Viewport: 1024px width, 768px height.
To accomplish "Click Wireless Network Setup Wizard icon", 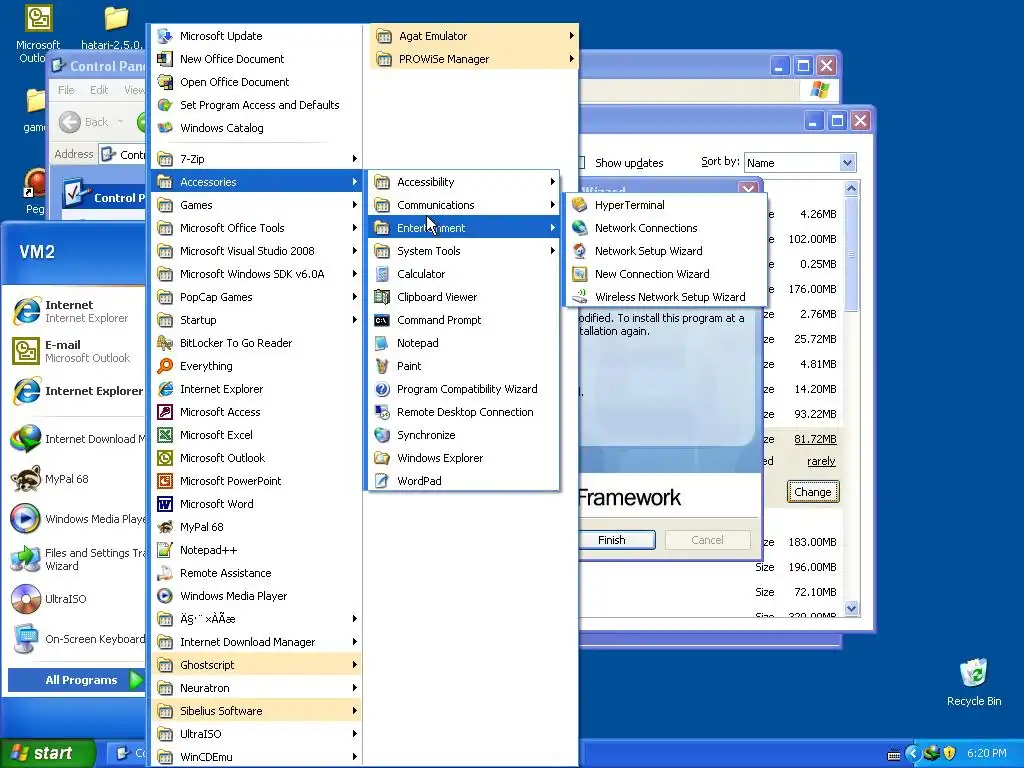I will coord(579,297).
